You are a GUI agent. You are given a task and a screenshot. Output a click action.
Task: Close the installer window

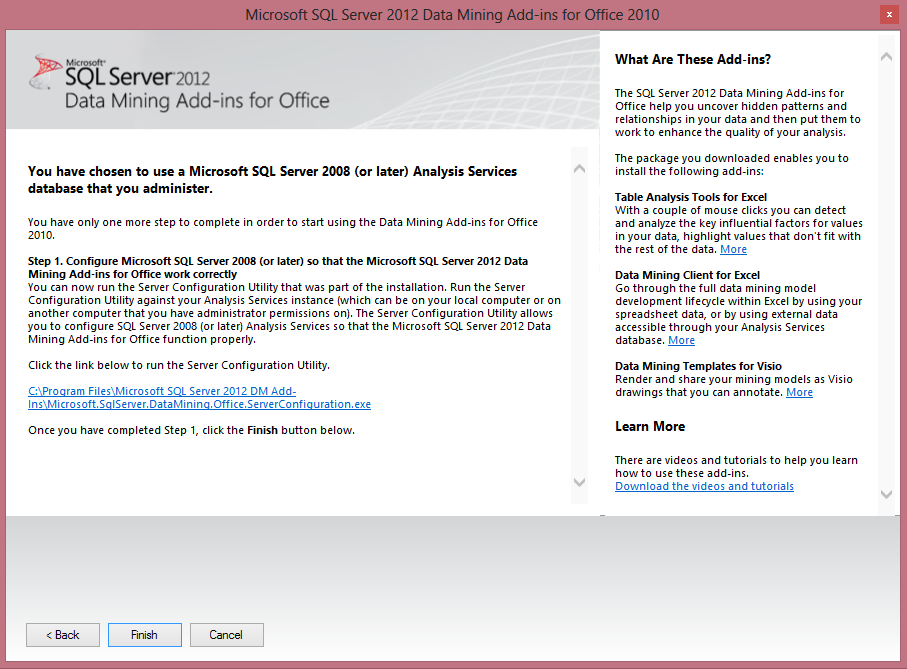click(x=889, y=14)
